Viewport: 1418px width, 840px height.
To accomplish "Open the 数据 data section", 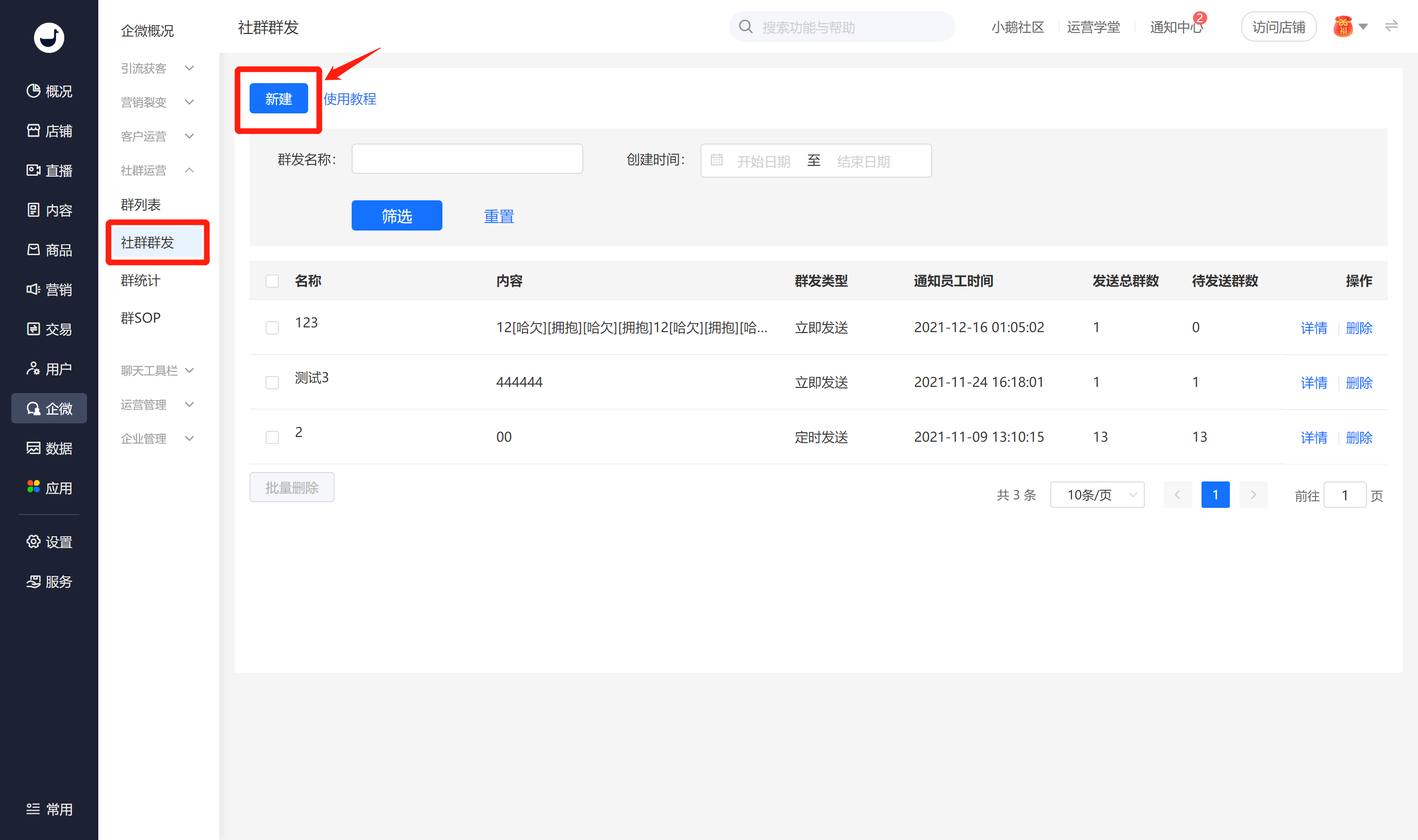I will point(49,448).
